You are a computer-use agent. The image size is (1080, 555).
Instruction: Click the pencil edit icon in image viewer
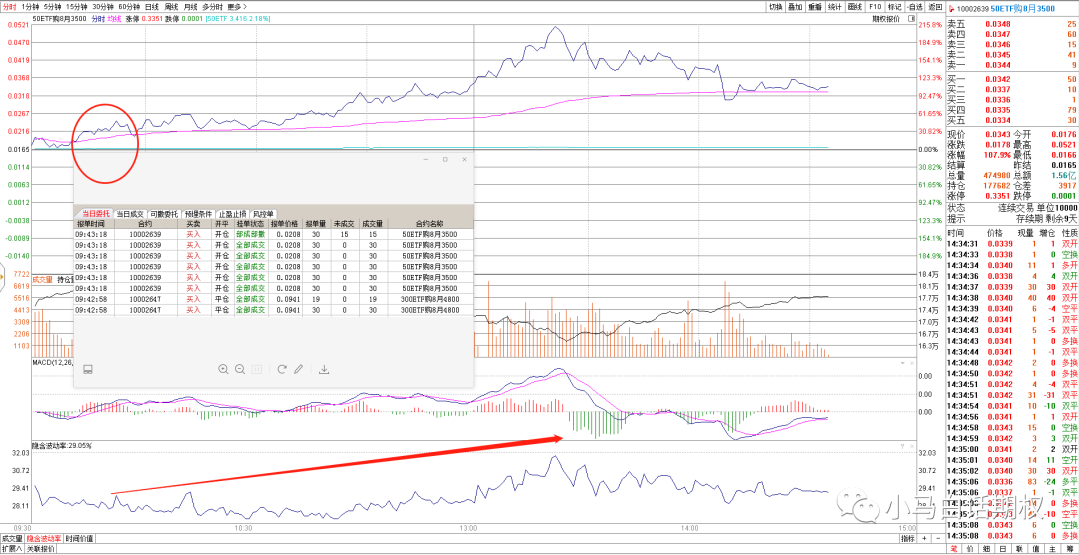click(x=298, y=369)
